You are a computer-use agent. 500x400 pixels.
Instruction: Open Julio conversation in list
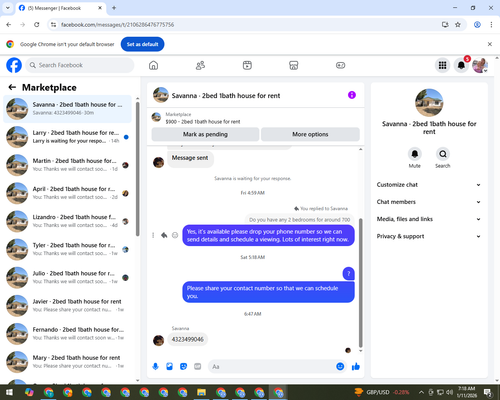tap(67, 277)
